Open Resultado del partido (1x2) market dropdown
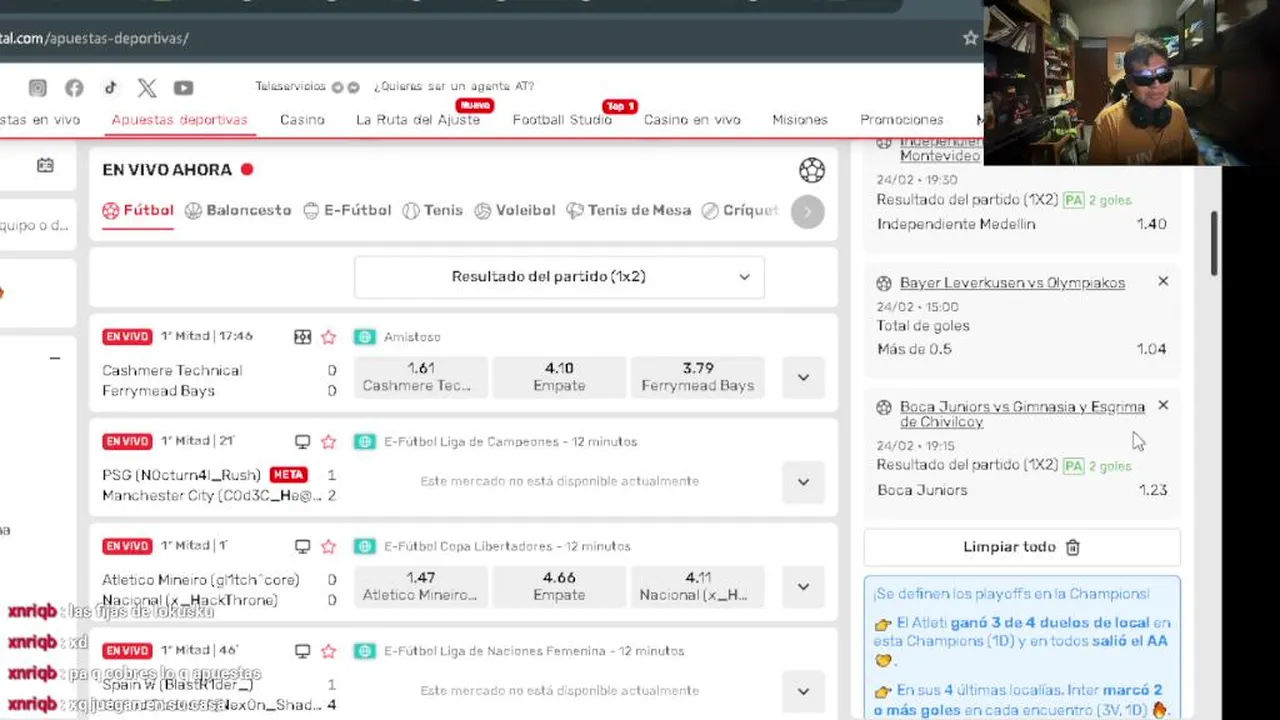Viewport: 1280px width, 720px height. tap(559, 277)
